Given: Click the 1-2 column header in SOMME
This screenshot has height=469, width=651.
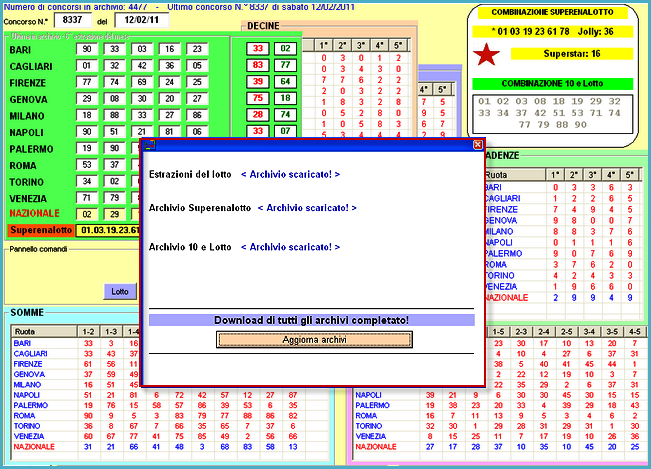Looking at the screenshot, I should point(88,332).
